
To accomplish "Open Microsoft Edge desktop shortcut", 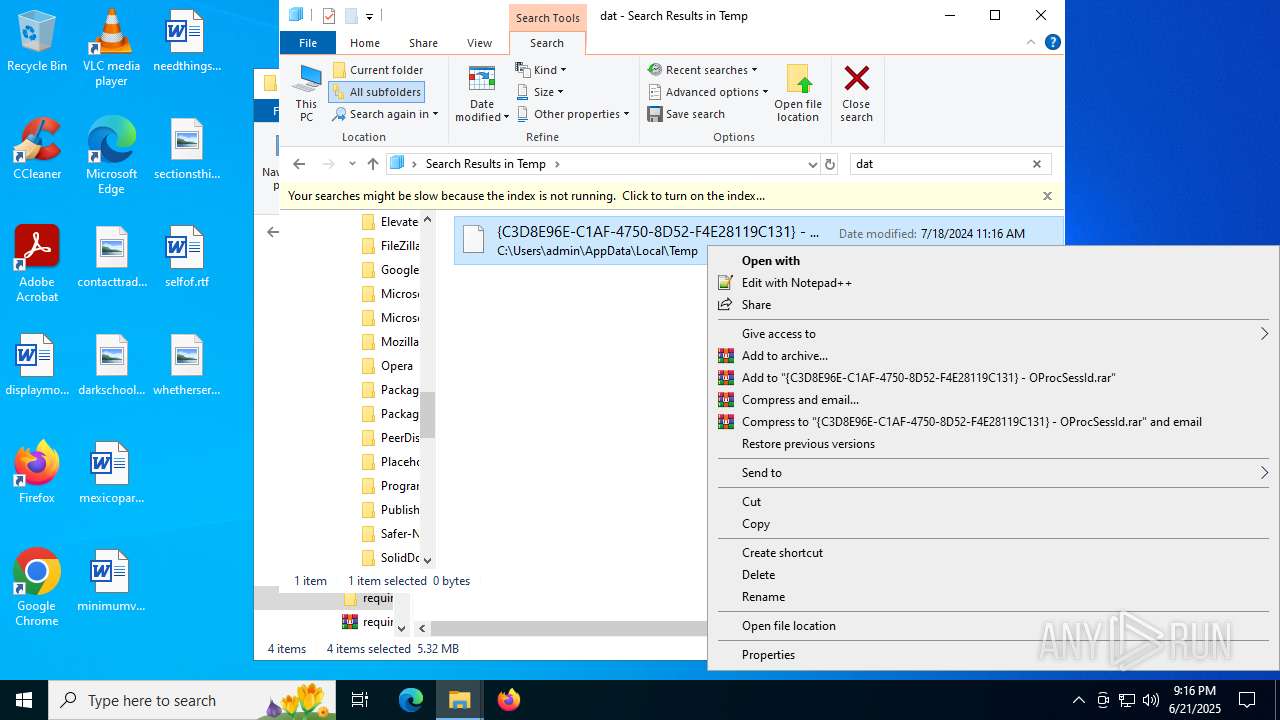I will (111, 156).
